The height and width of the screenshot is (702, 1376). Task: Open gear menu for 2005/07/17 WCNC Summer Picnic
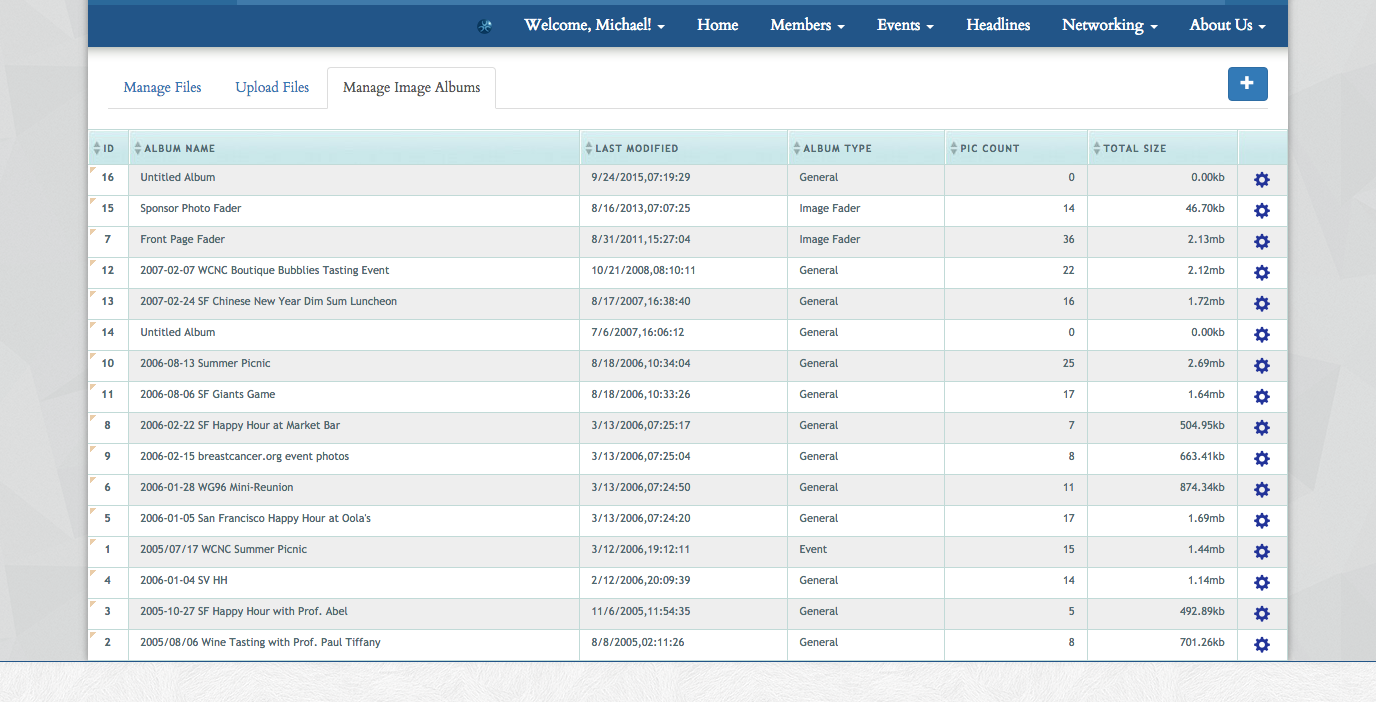click(x=1262, y=552)
